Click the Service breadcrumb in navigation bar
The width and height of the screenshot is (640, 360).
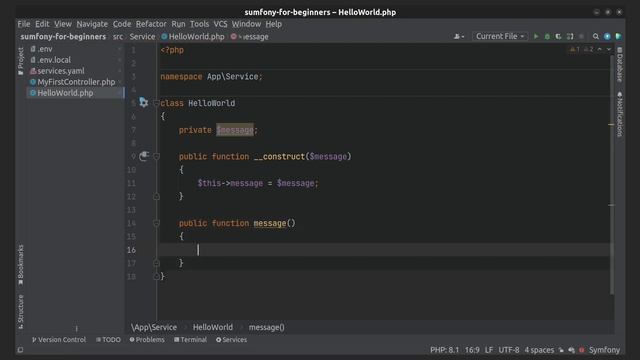[142, 37]
